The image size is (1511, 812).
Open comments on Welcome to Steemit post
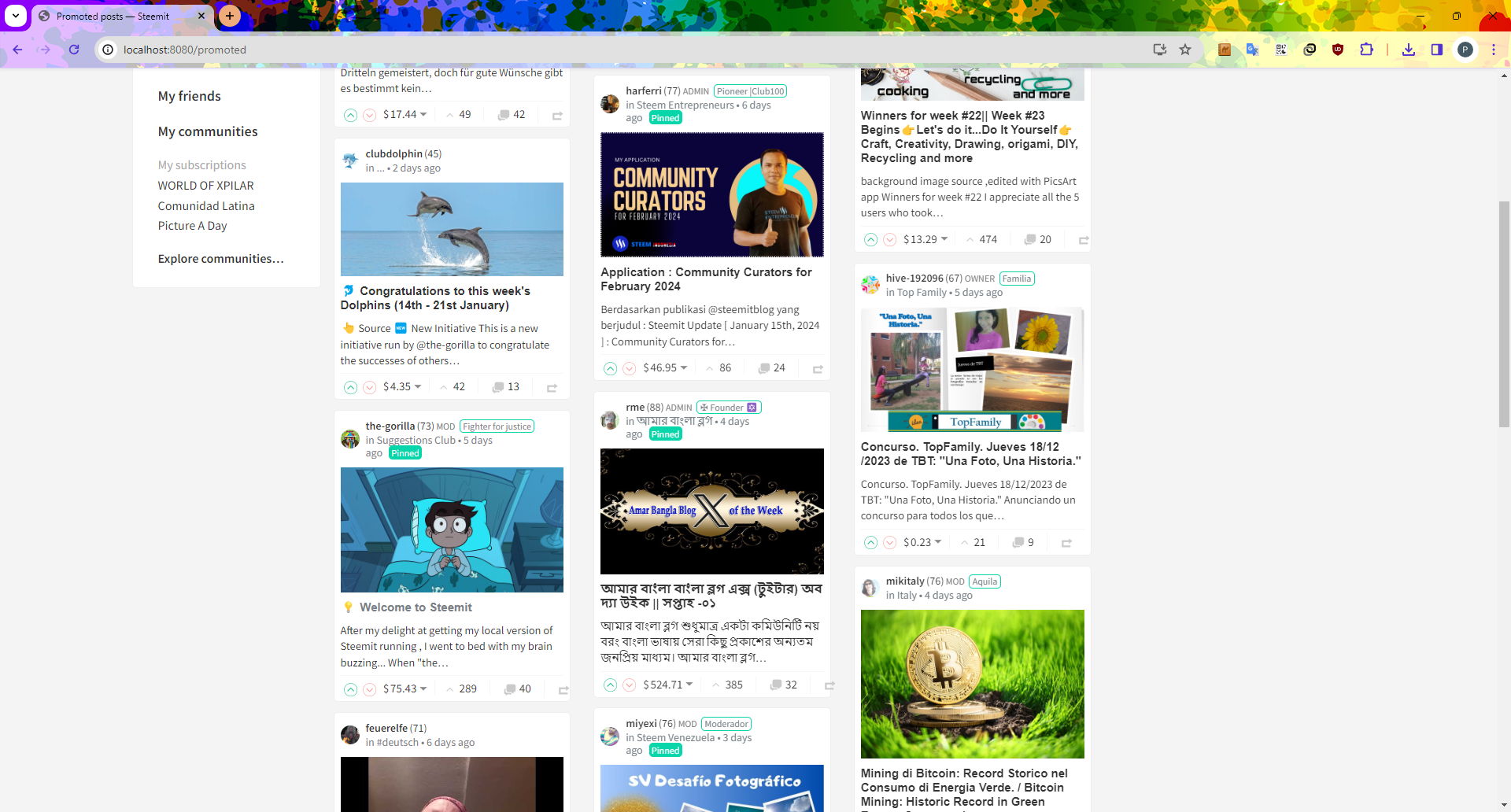pyautogui.click(x=517, y=689)
